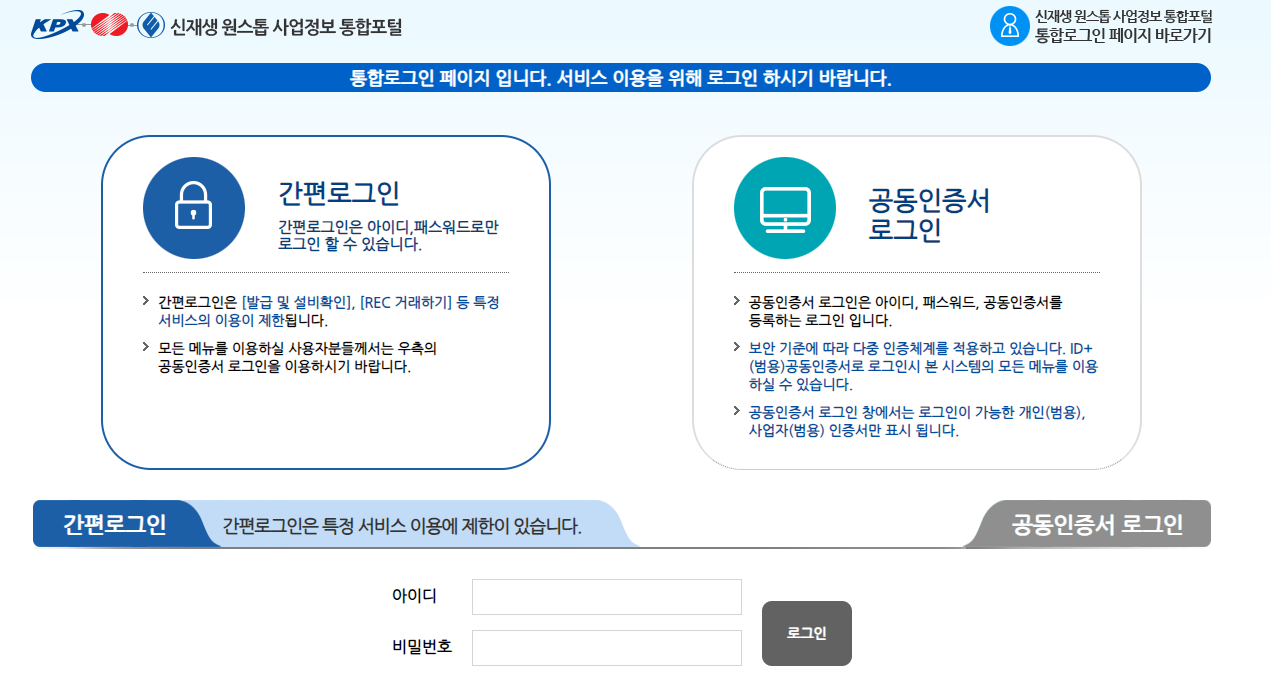1271x679 pixels.
Task: Click the 비밀번호 input field
Action: (x=605, y=646)
